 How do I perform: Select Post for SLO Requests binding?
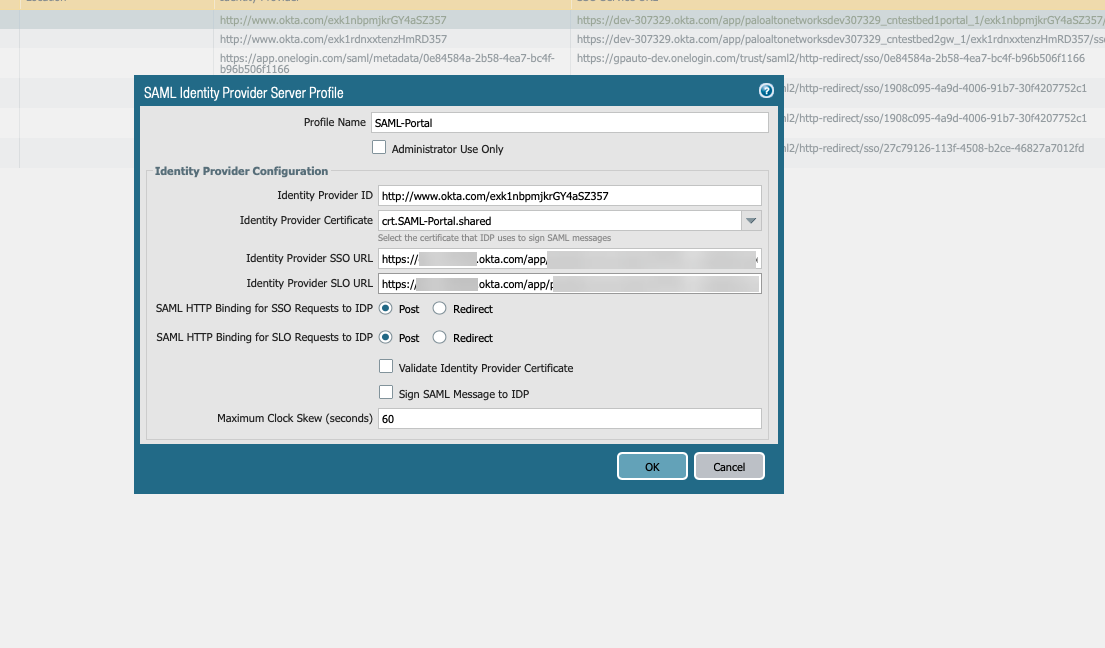[x=386, y=338]
